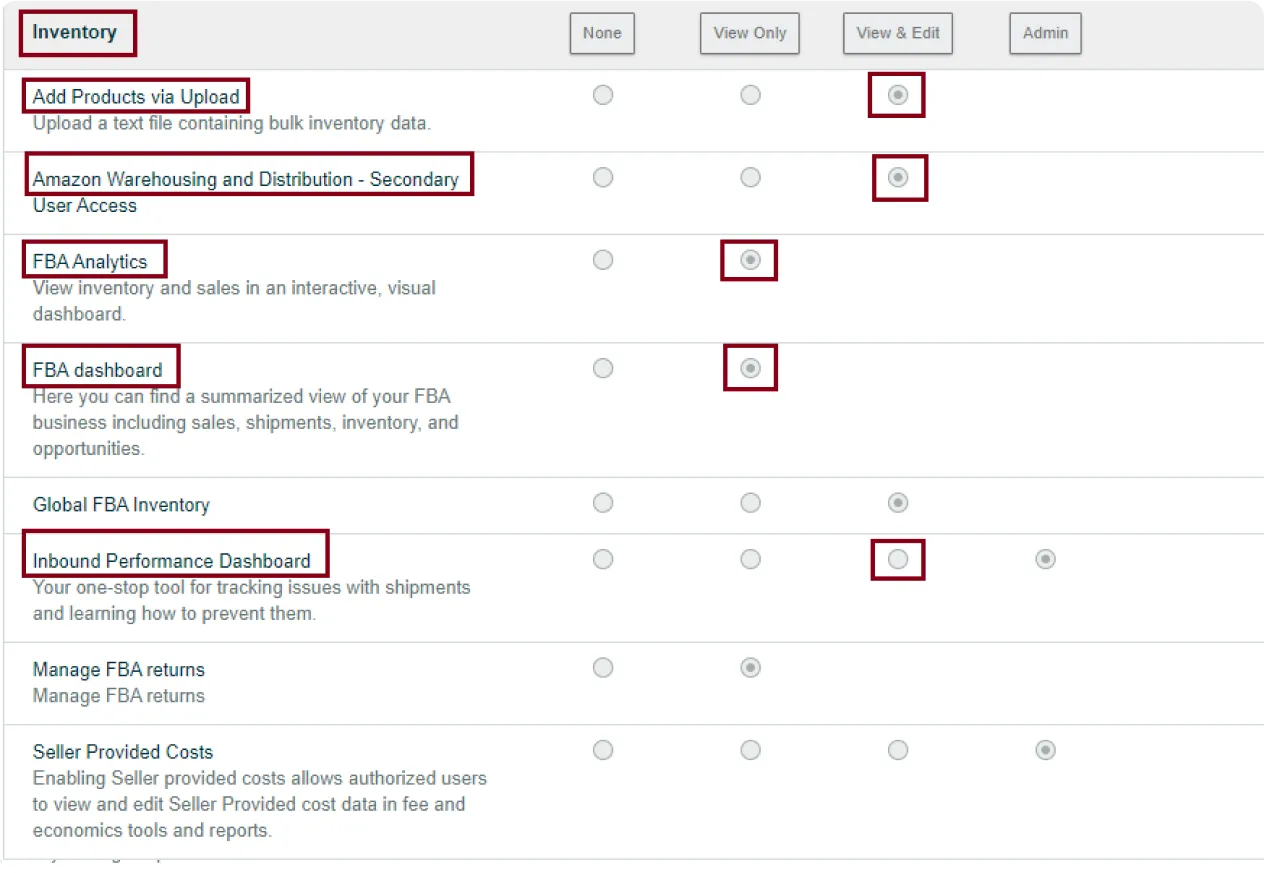
Task: Set Add Products via Upload to View Only
Action: pyautogui.click(x=750, y=95)
